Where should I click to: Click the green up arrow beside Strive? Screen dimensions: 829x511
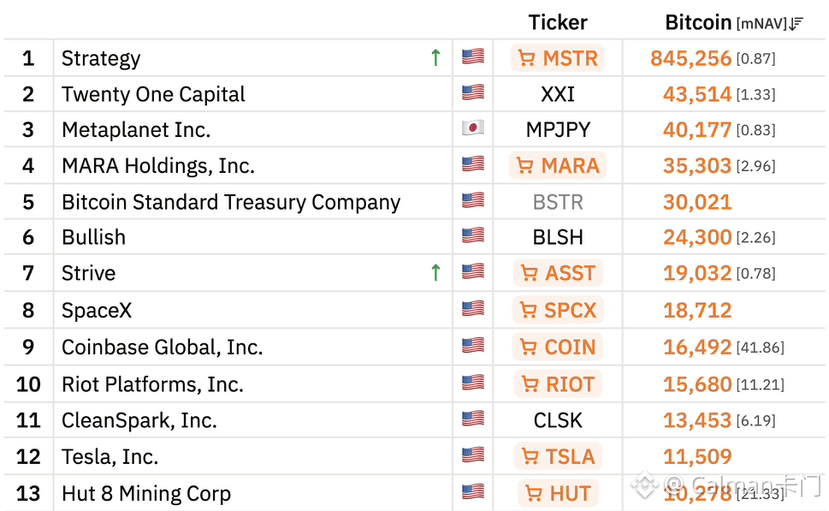click(436, 273)
